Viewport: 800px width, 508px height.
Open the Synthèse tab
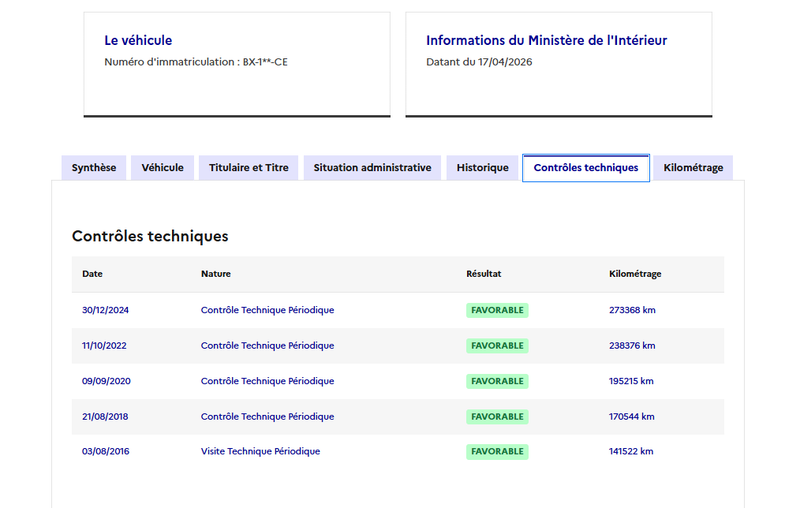pos(93,168)
